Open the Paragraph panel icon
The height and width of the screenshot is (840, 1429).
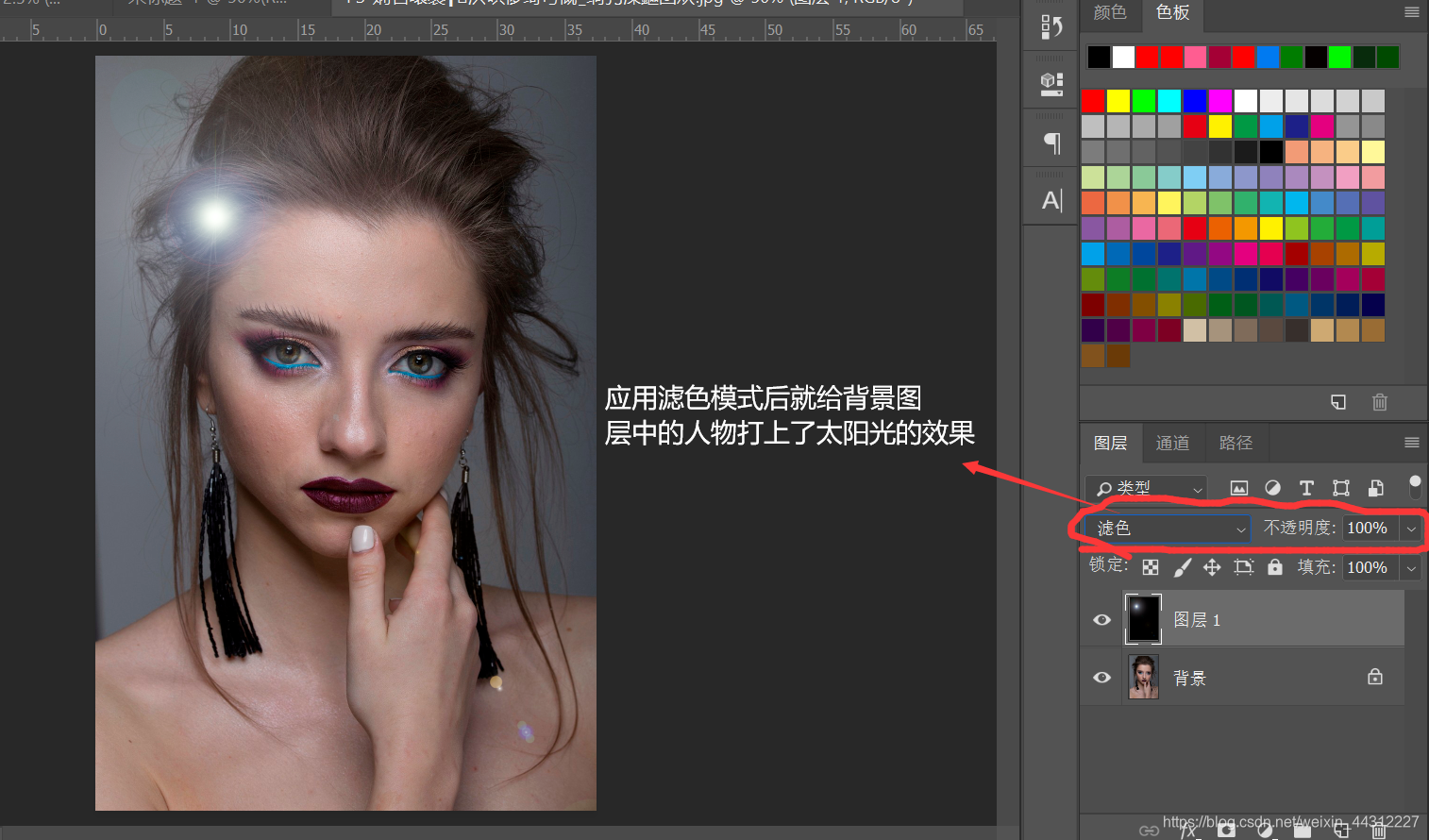pyautogui.click(x=1051, y=143)
